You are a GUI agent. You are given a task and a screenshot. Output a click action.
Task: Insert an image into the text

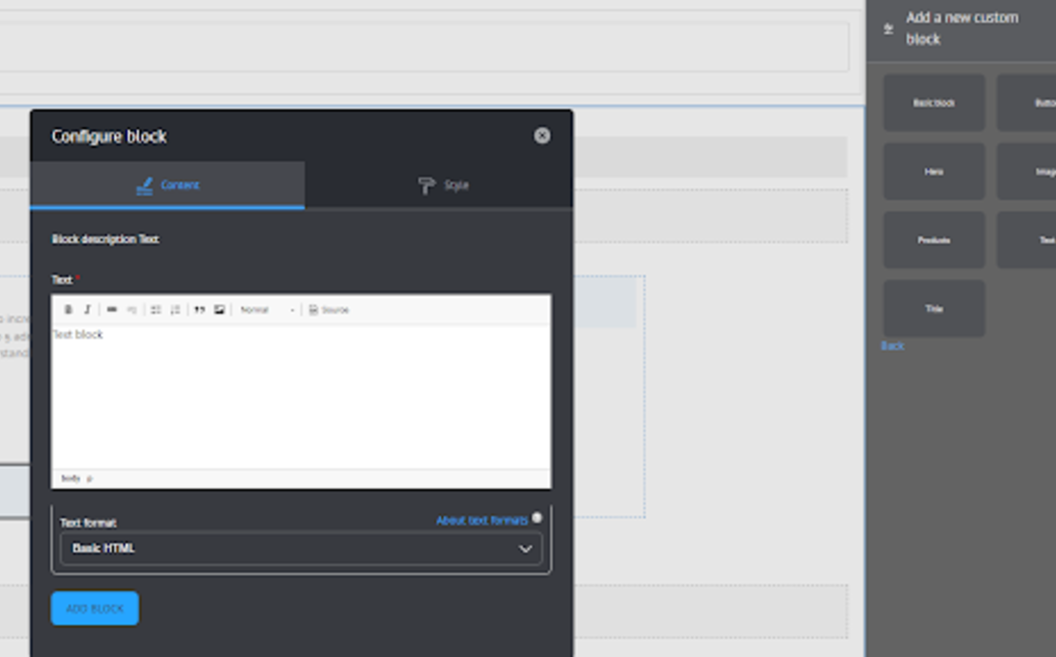(x=219, y=310)
